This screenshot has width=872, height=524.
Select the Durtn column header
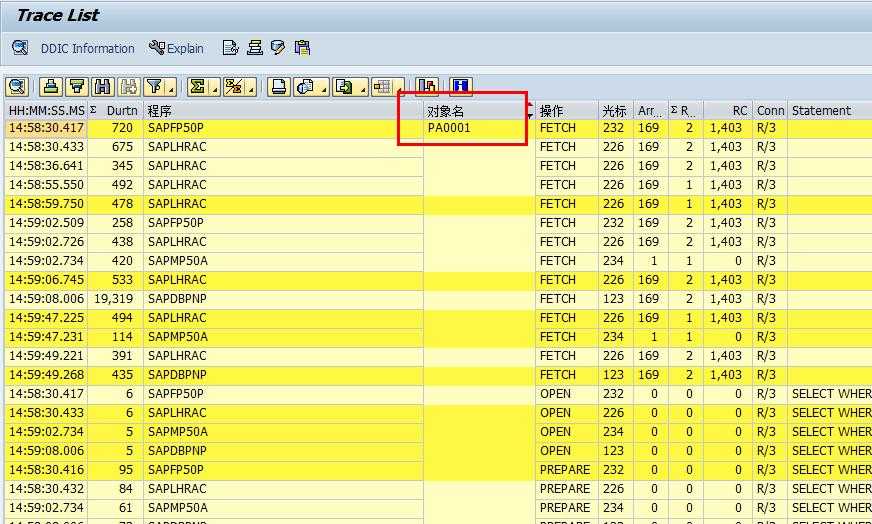tap(116, 111)
